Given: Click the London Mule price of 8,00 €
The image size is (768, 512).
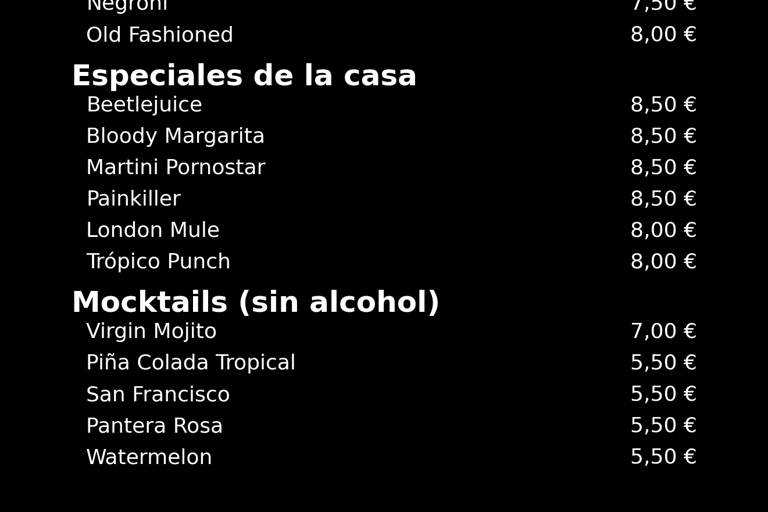Looking at the screenshot, I should [x=663, y=230].
